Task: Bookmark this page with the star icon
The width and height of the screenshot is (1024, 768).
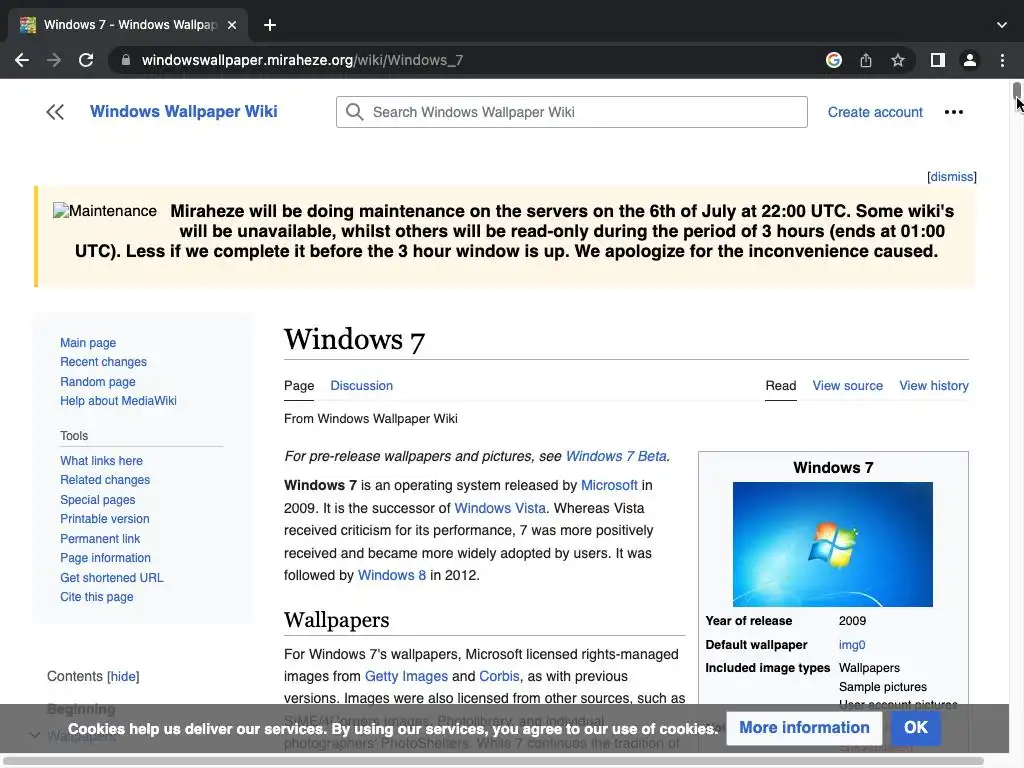Action: [898, 60]
